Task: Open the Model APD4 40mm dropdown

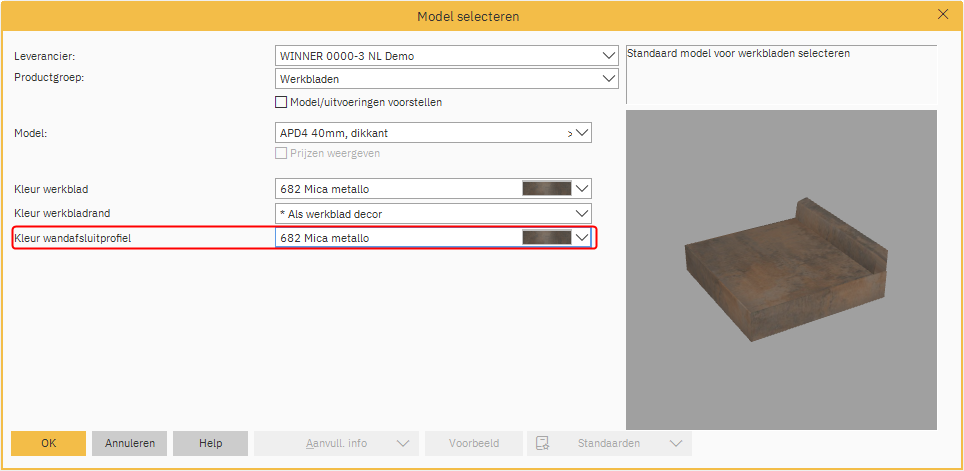Action: point(433,132)
